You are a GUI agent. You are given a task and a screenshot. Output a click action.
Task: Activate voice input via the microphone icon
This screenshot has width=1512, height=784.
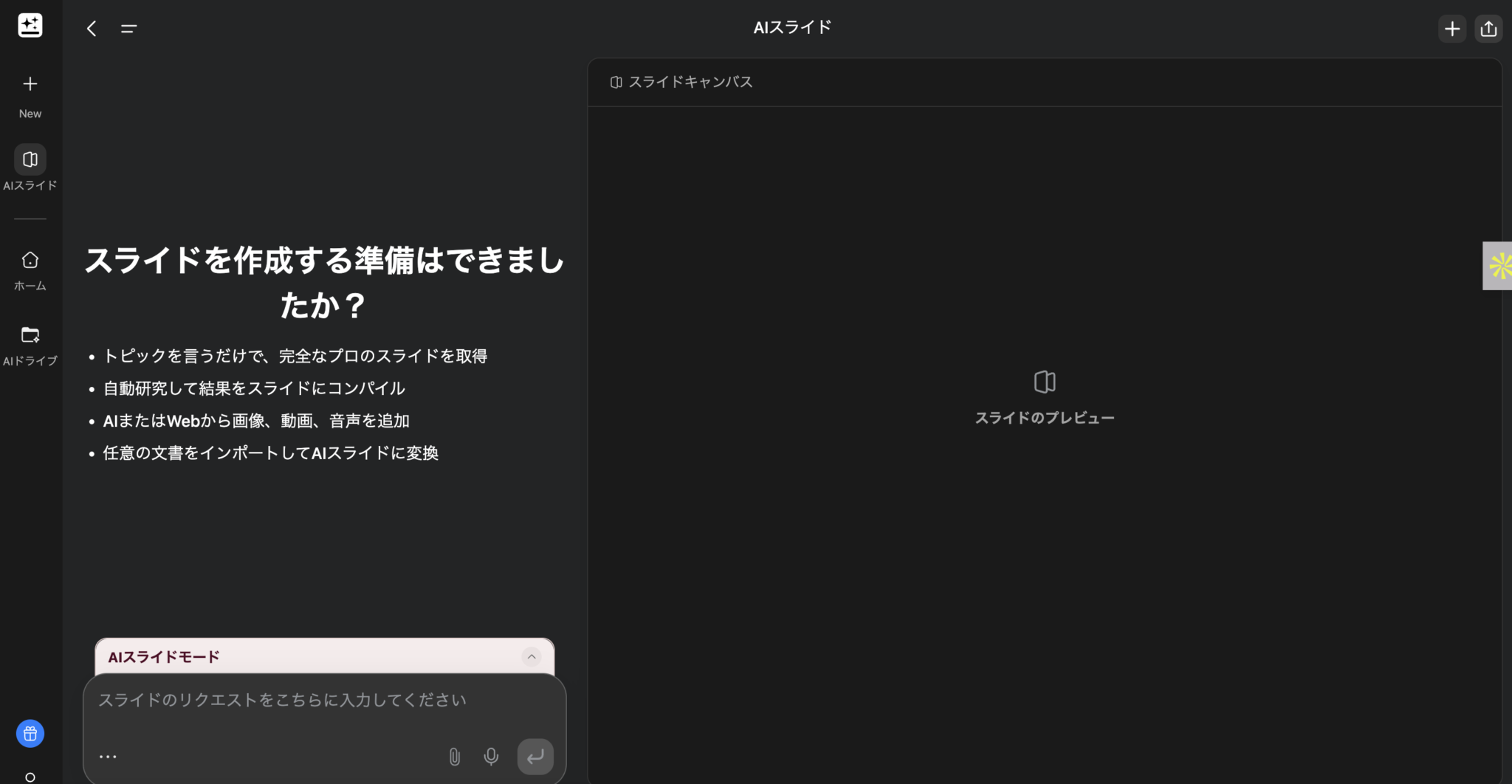click(x=490, y=757)
